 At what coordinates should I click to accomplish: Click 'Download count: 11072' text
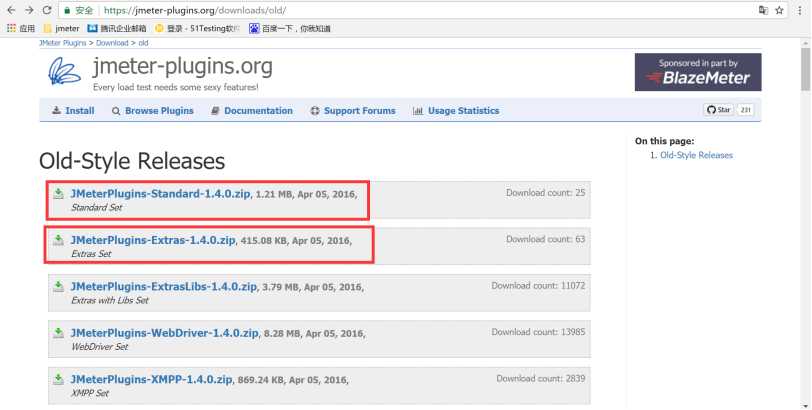538,286
